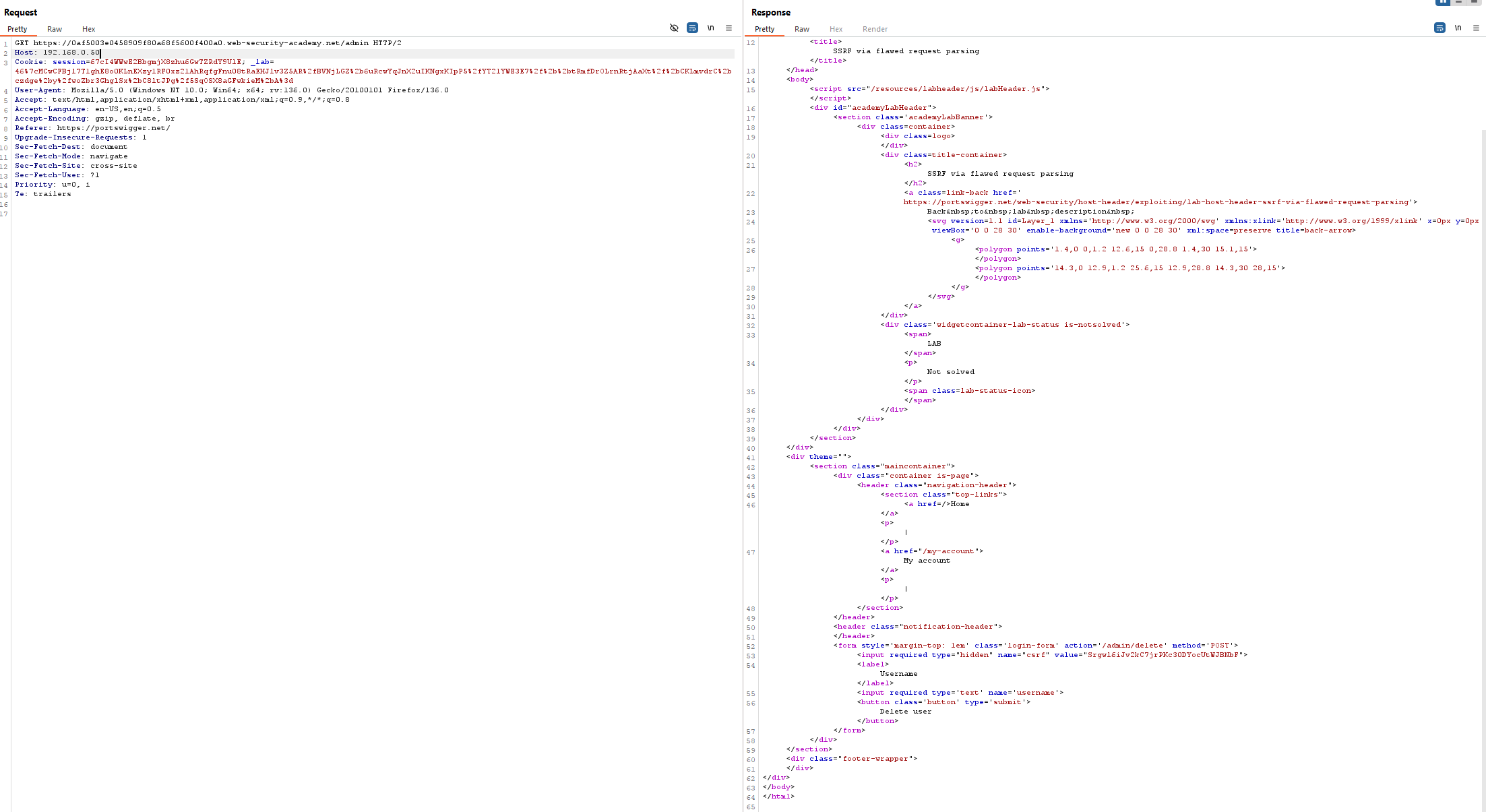Open the Response Raw tab

(801, 29)
